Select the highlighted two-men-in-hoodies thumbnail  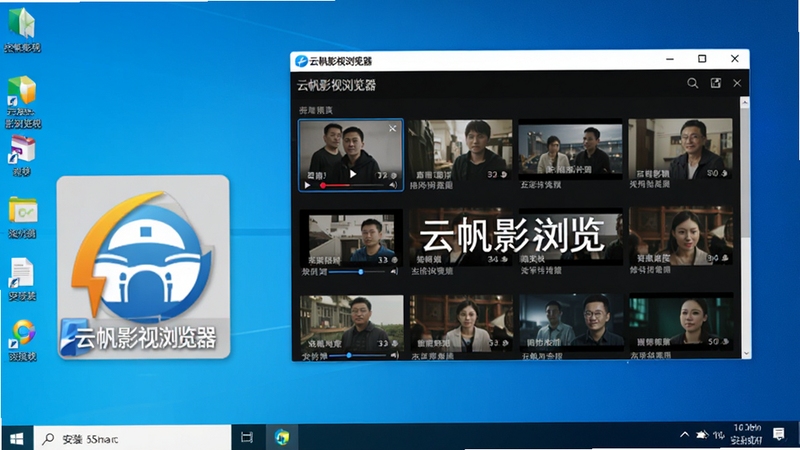tap(351, 155)
